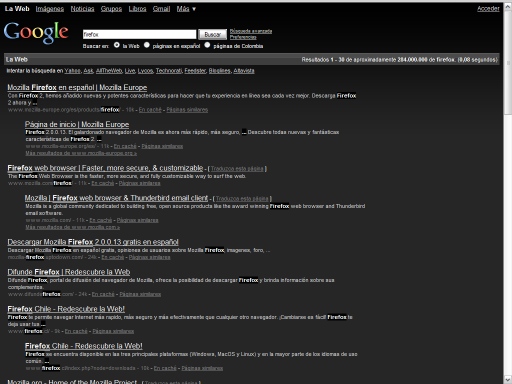
Task: Open 'En caché' for www.mozilla.com/ - 11k result
Action: point(101,220)
